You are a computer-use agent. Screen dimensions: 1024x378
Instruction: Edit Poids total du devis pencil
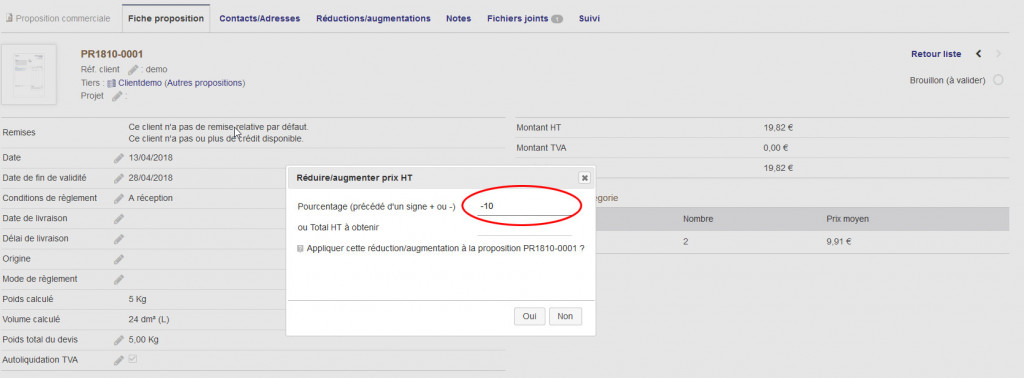pos(118,339)
